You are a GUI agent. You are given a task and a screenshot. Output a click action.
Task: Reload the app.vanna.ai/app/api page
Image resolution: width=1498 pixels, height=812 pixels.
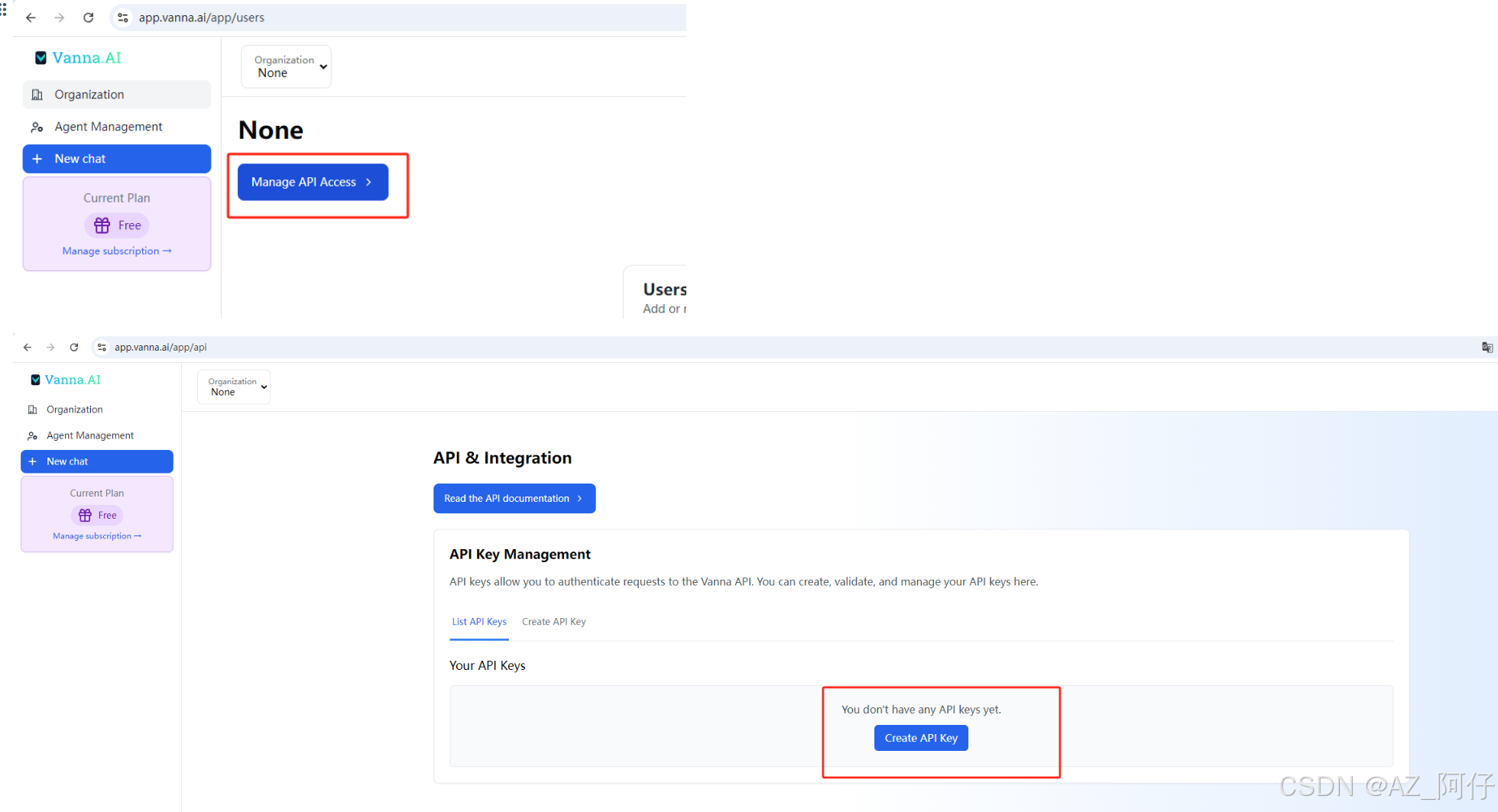pos(74,347)
